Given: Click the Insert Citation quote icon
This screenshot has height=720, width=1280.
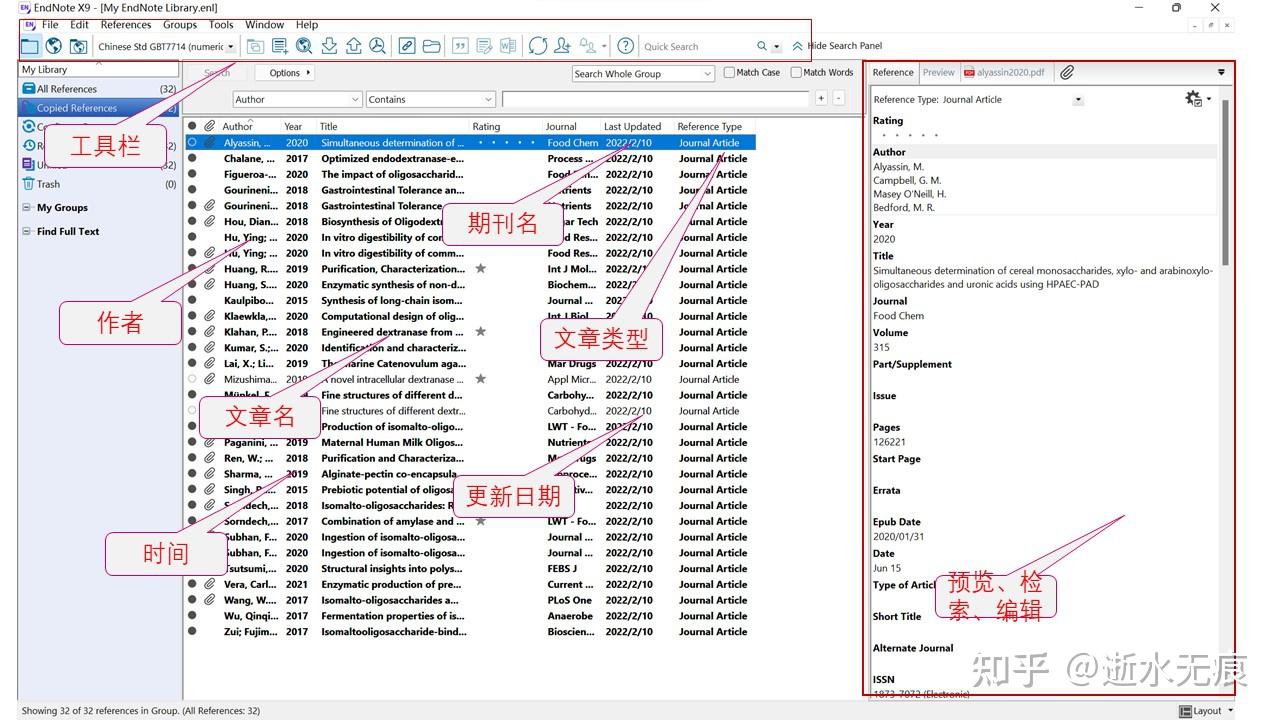Looking at the screenshot, I should point(461,46).
